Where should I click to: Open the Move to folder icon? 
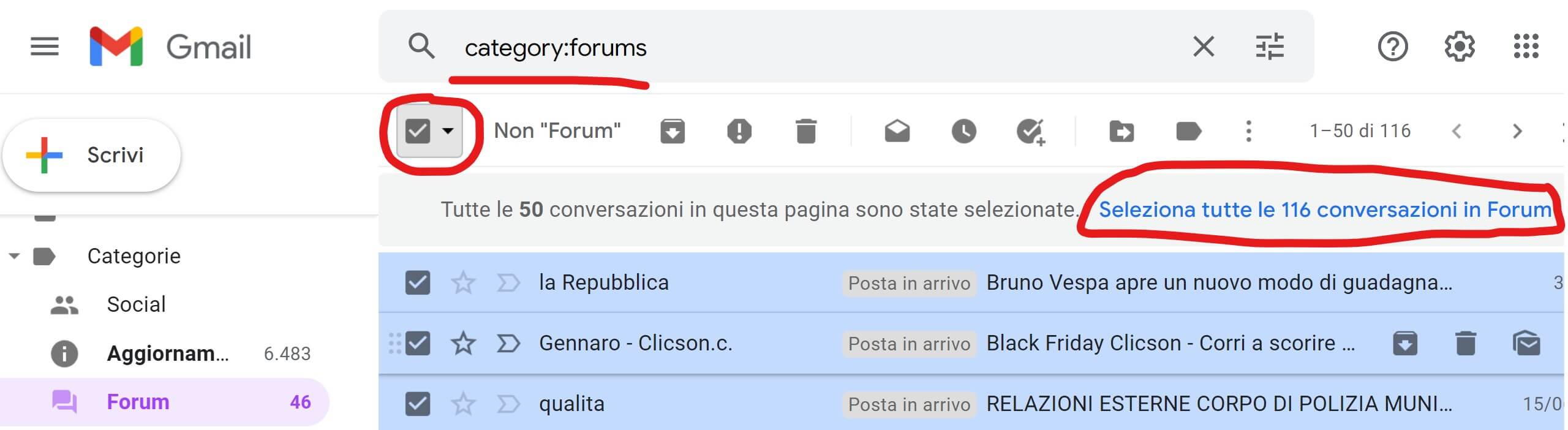(1121, 131)
